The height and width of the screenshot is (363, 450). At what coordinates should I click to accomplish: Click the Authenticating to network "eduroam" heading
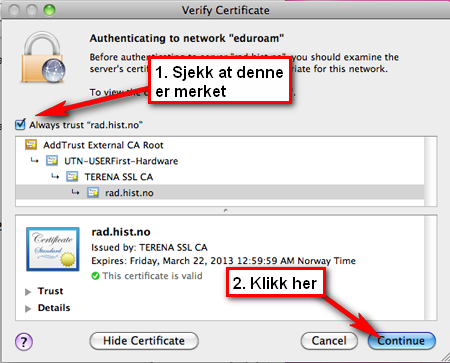(x=187, y=38)
